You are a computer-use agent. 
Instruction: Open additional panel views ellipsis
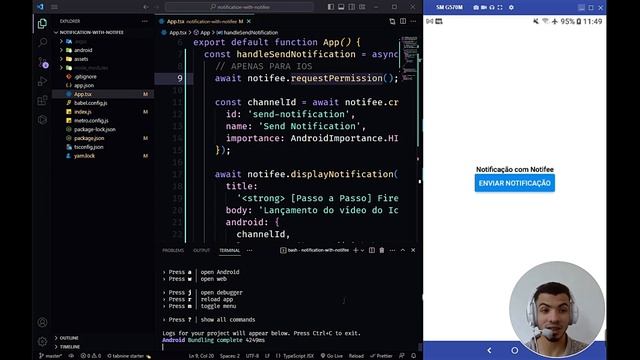coord(249,250)
